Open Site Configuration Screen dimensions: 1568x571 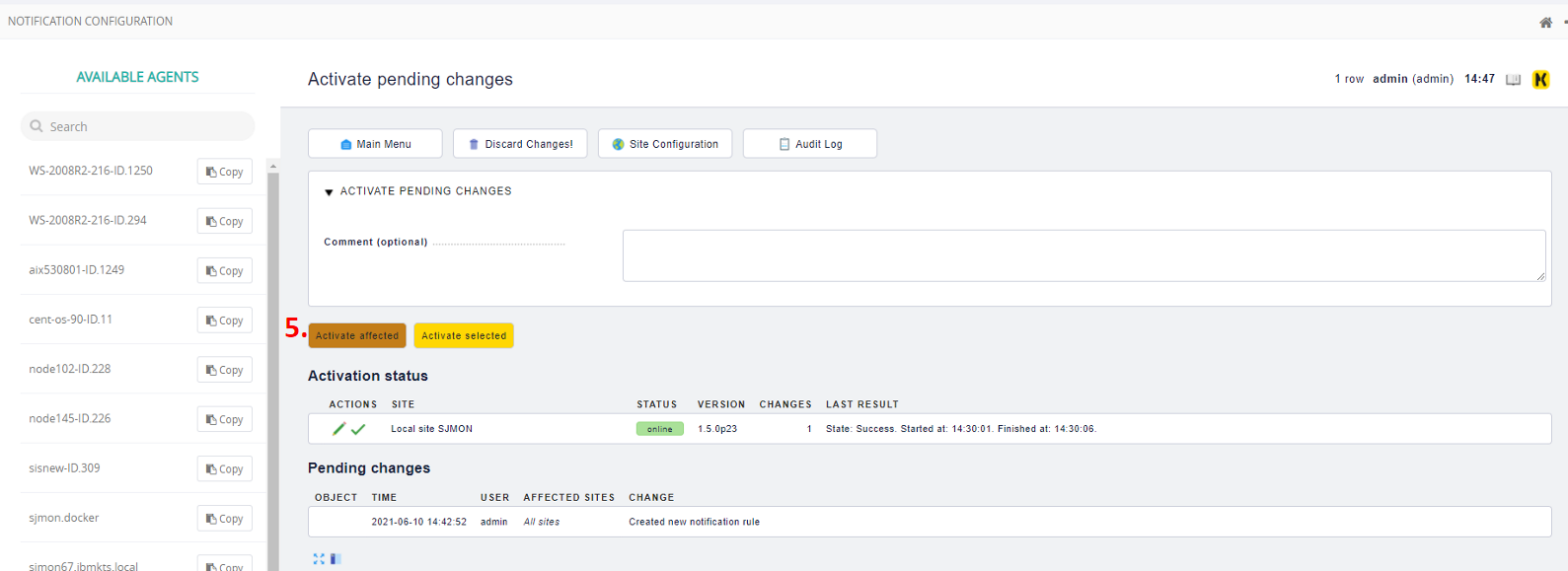664,144
